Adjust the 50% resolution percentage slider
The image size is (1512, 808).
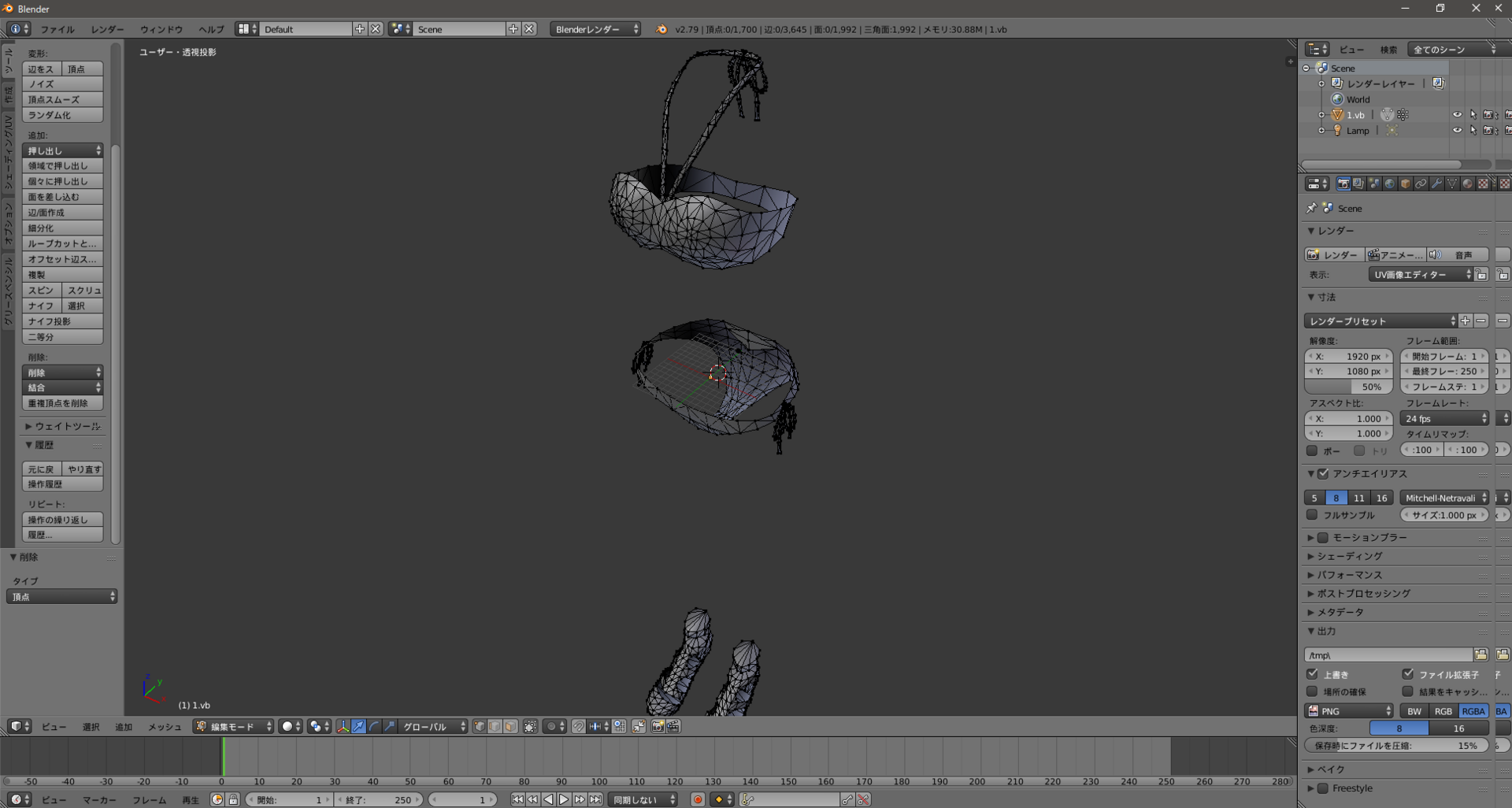point(1348,387)
